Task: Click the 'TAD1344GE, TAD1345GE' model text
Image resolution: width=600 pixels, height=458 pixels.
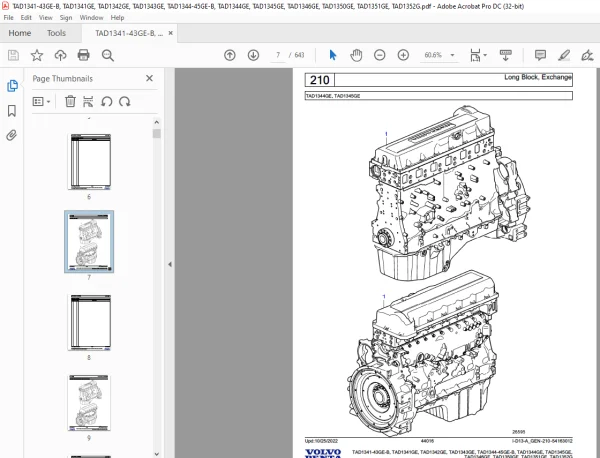Action: [x=333, y=96]
